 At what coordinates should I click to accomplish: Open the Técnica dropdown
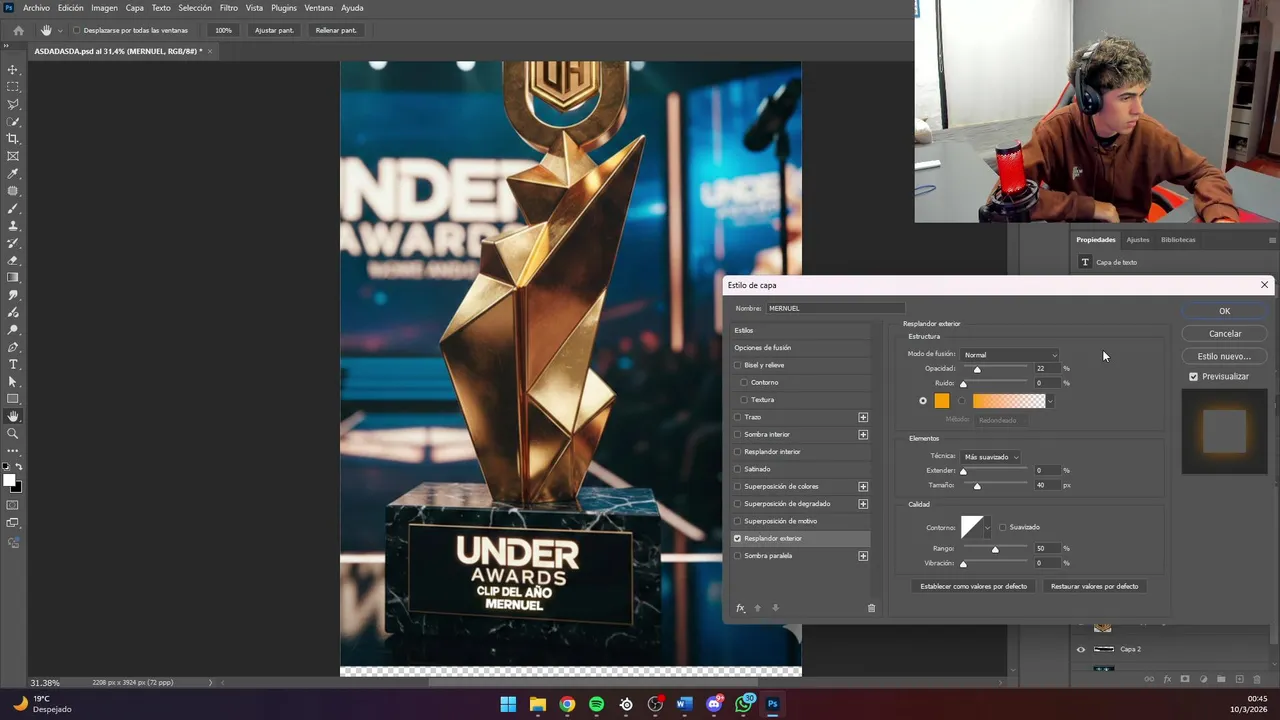(990, 457)
